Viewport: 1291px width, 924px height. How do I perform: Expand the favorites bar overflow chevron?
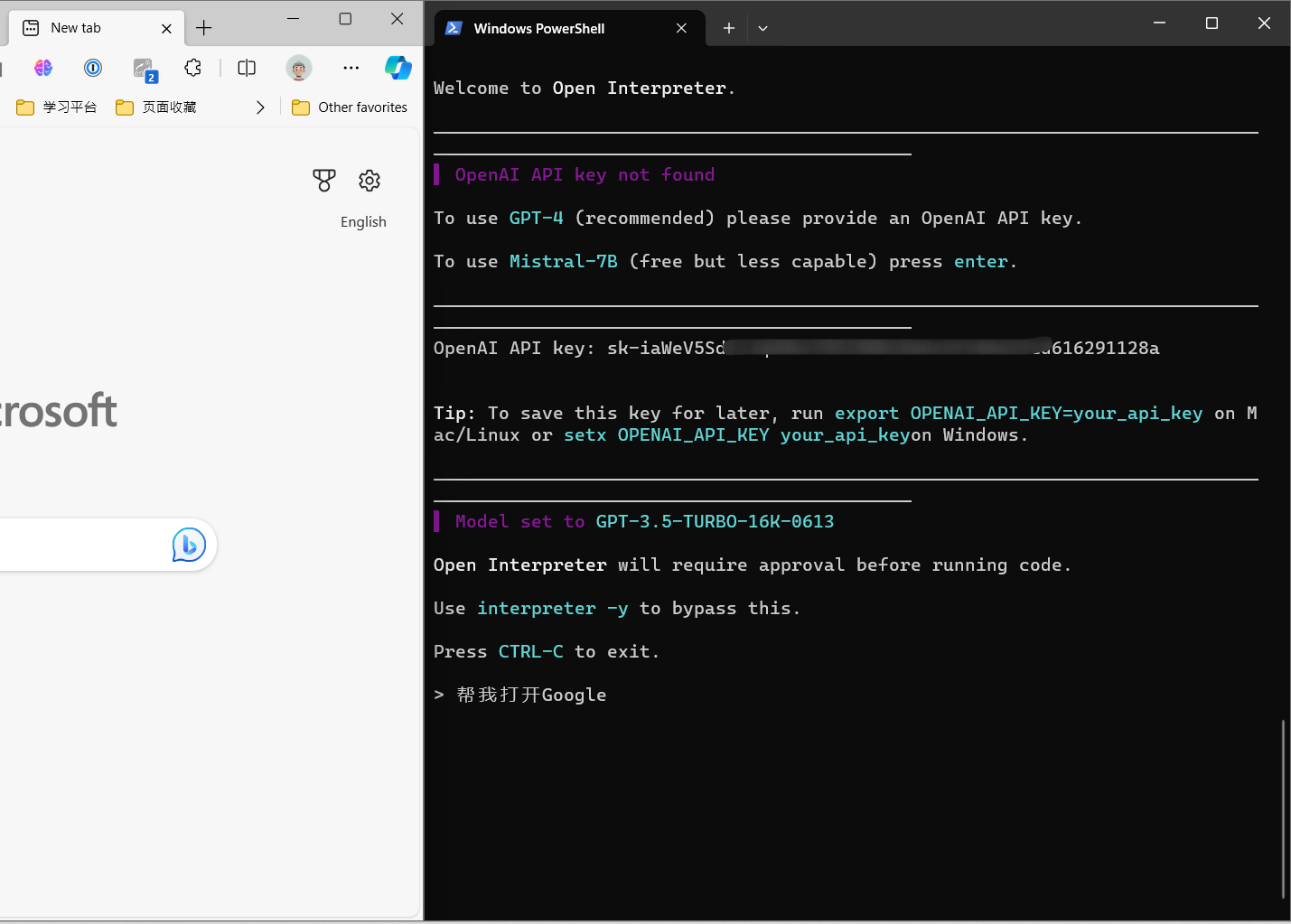260,107
